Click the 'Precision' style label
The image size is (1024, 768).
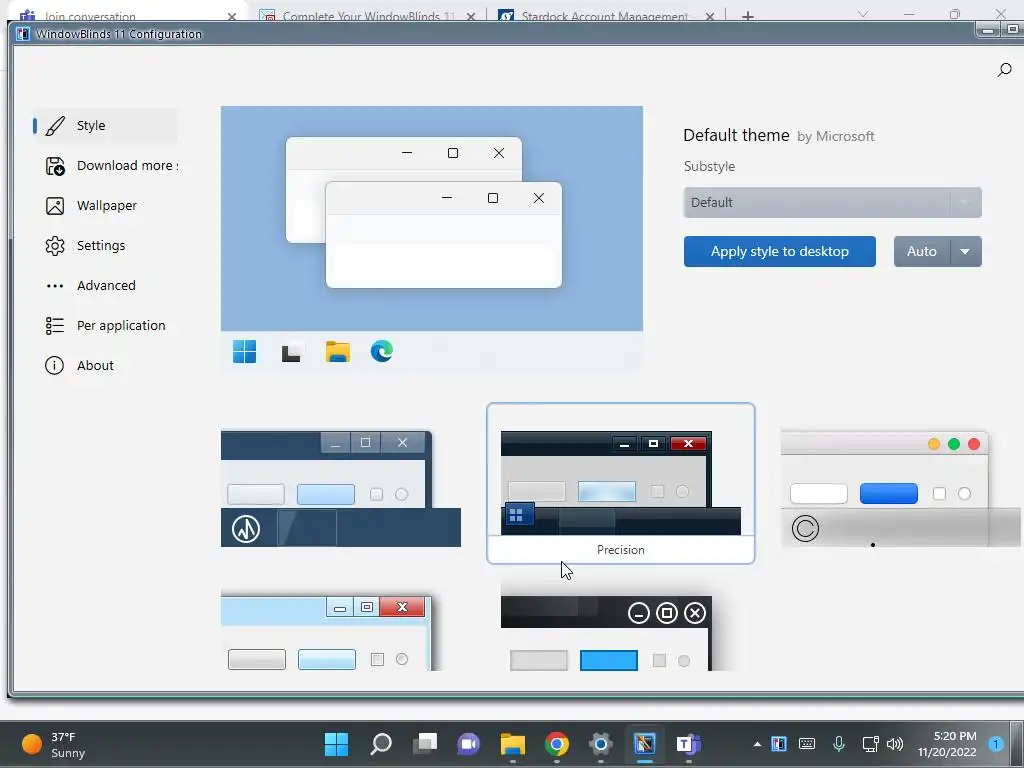click(620, 550)
